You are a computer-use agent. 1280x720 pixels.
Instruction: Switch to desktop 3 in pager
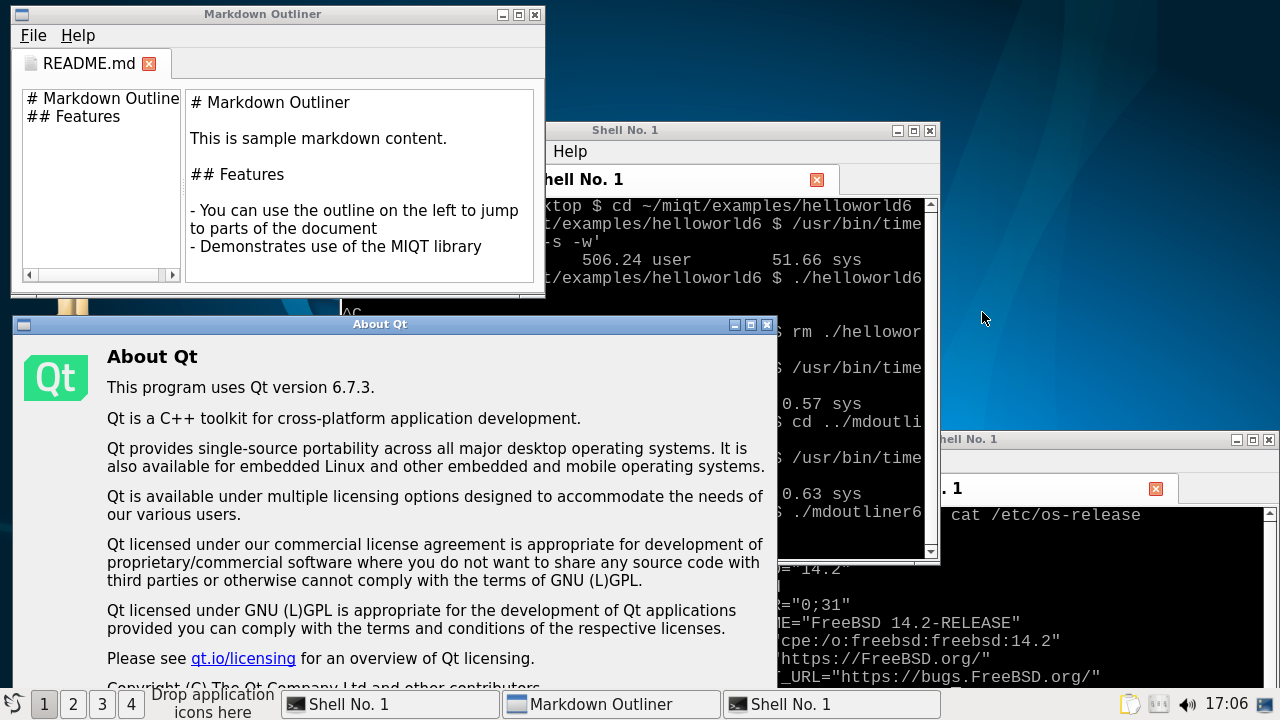102,704
